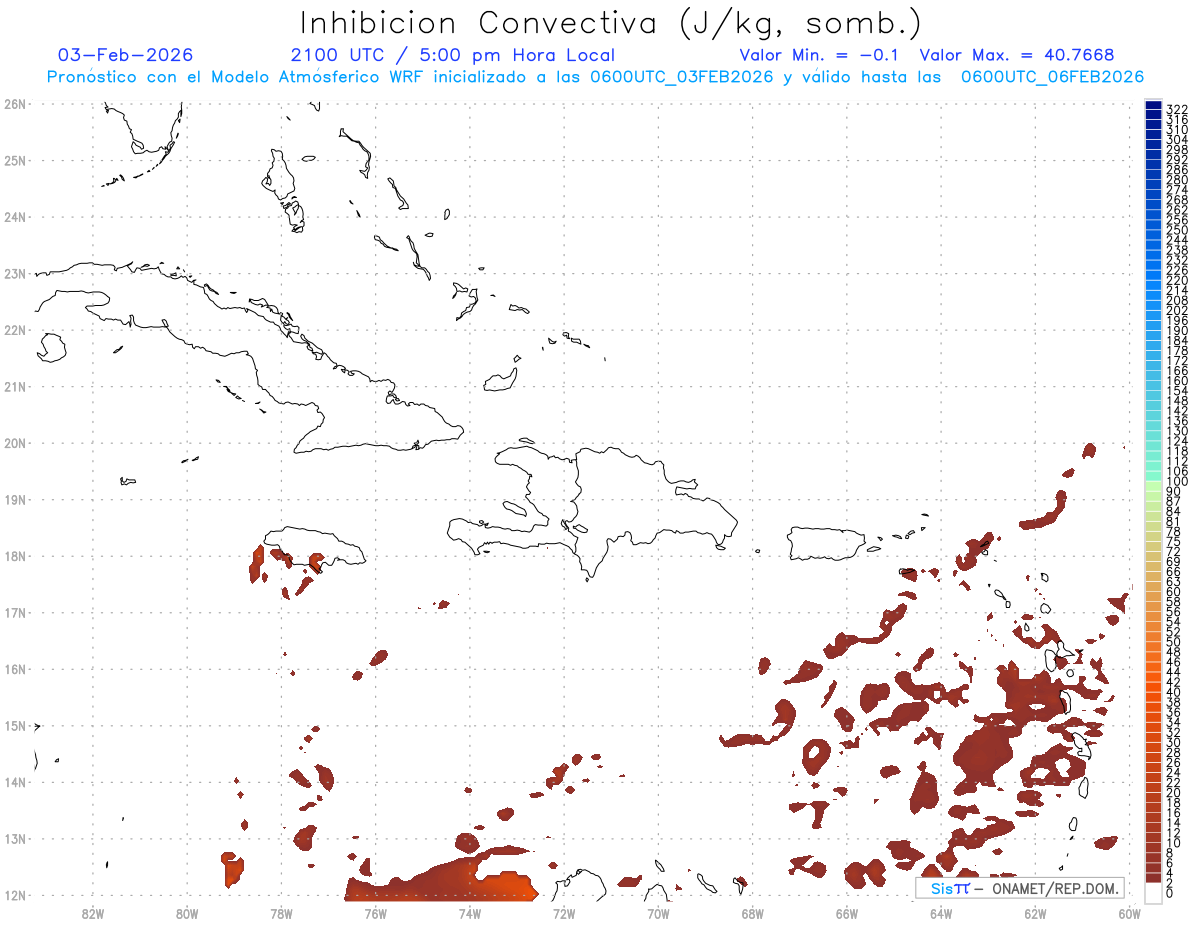The image size is (1200, 927).
Task: Click the '70W' longitude label
Action: click(658, 913)
